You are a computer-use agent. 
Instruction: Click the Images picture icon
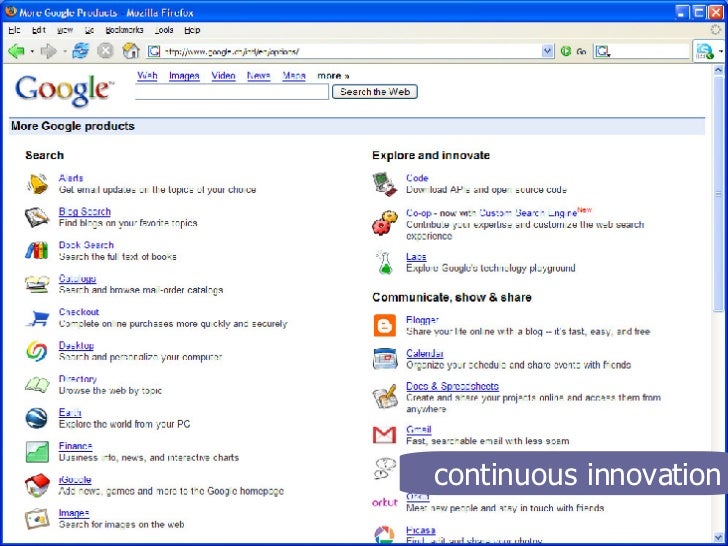pos(37,519)
